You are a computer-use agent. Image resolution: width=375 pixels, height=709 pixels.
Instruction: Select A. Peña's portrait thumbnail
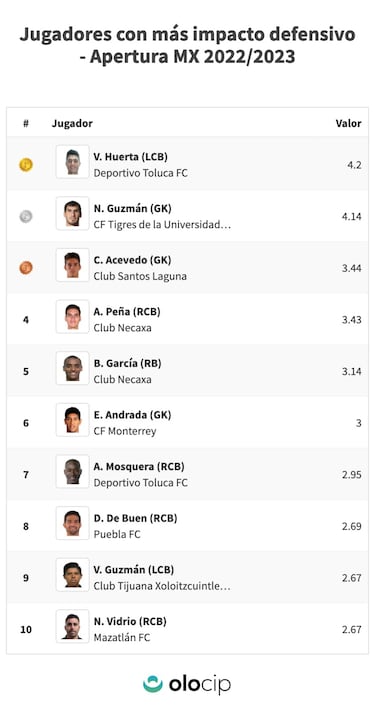72,316
